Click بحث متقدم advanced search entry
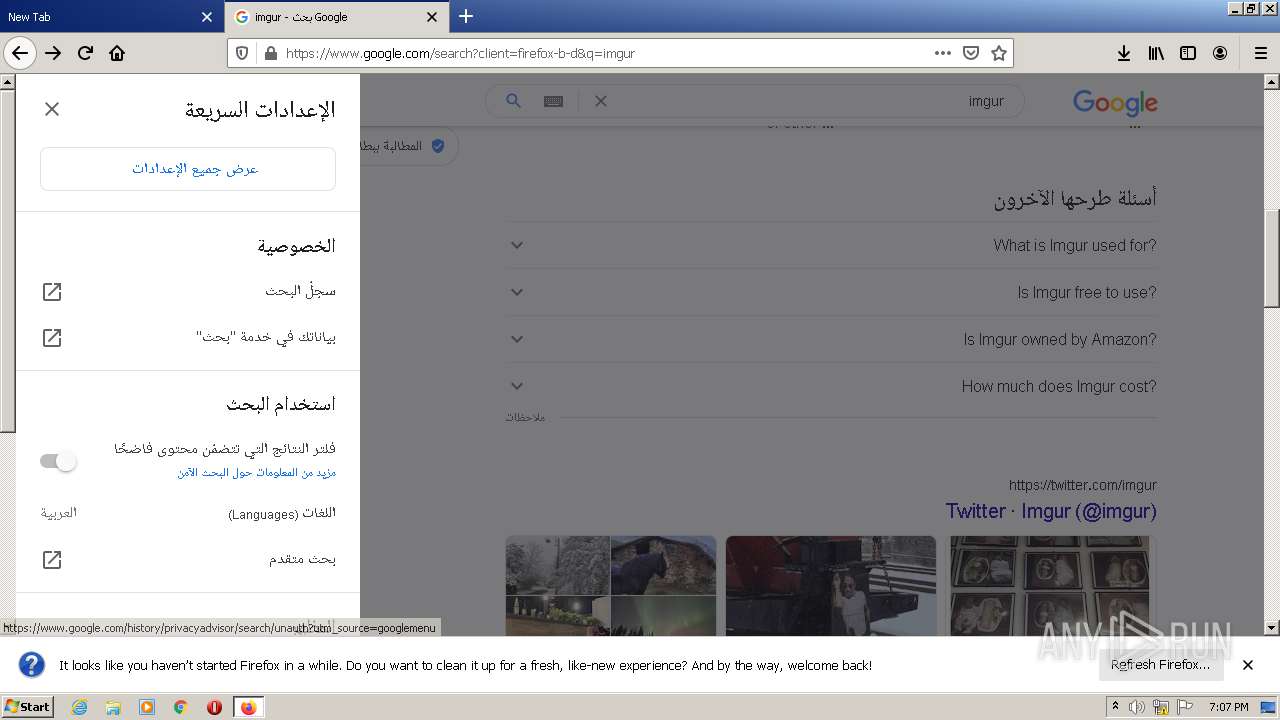Image resolution: width=1280 pixels, height=720 pixels. click(x=302, y=559)
